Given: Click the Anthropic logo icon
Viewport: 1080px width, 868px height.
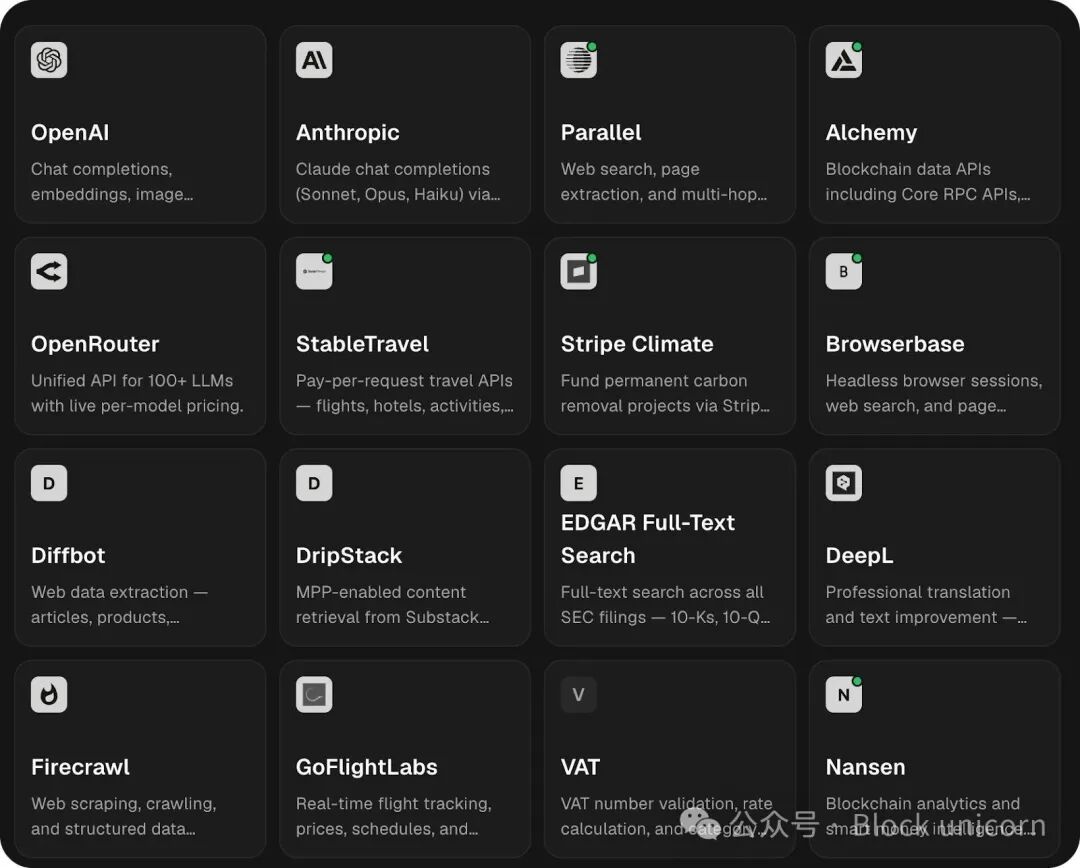Looking at the screenshot, I should pos(314,60).
